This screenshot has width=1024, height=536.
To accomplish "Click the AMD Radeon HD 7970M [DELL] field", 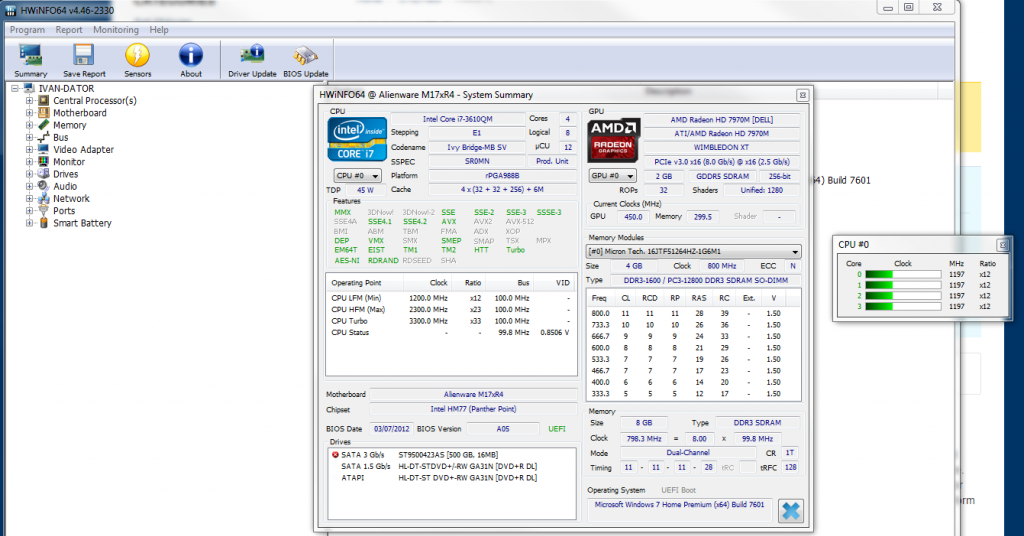I will coord(722,119).
